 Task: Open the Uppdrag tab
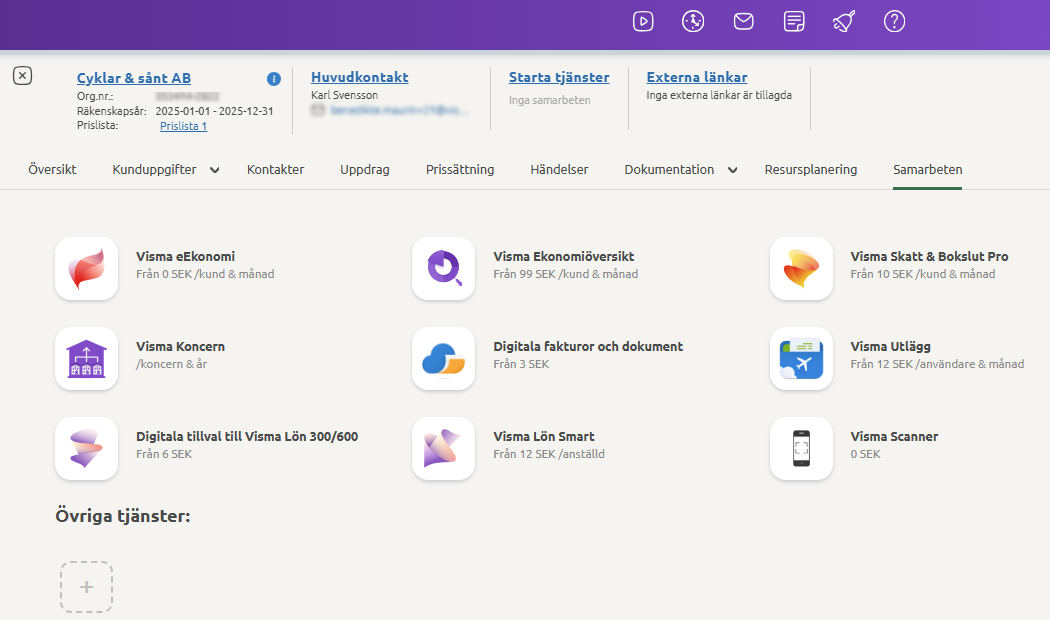365,169
